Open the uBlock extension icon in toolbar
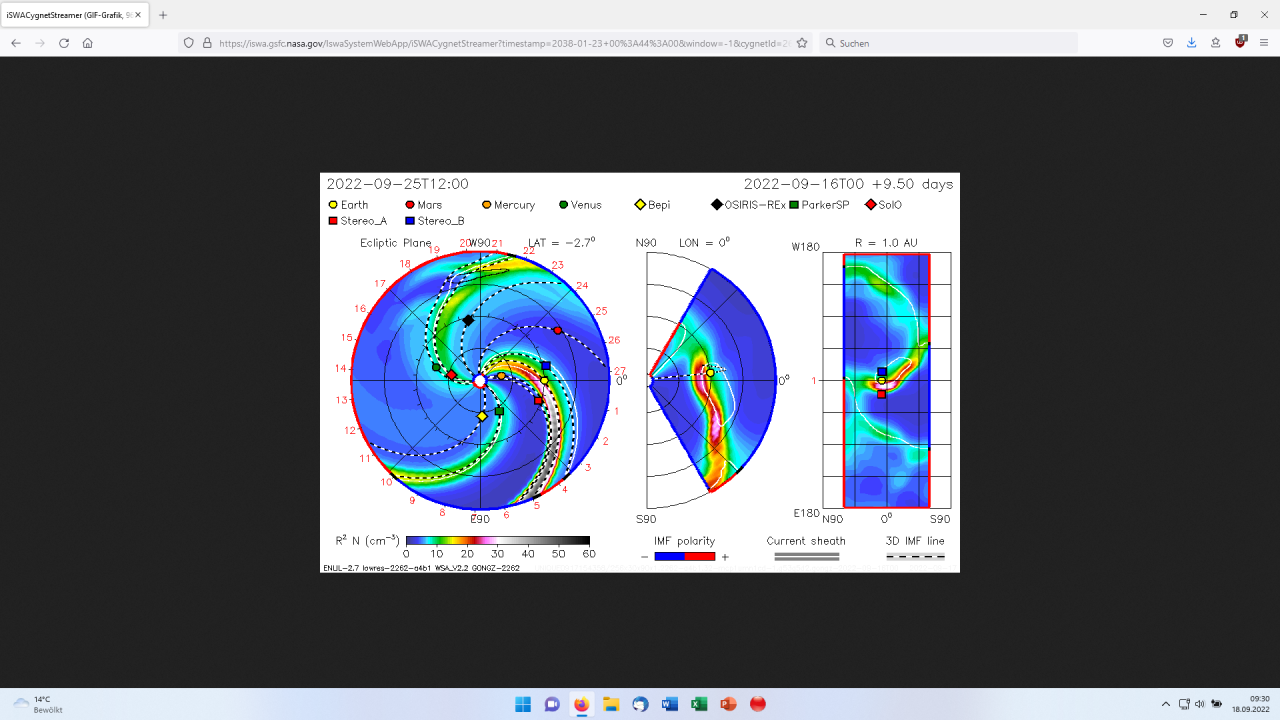Screen dimensions: 1280x720 [1240, 43]
